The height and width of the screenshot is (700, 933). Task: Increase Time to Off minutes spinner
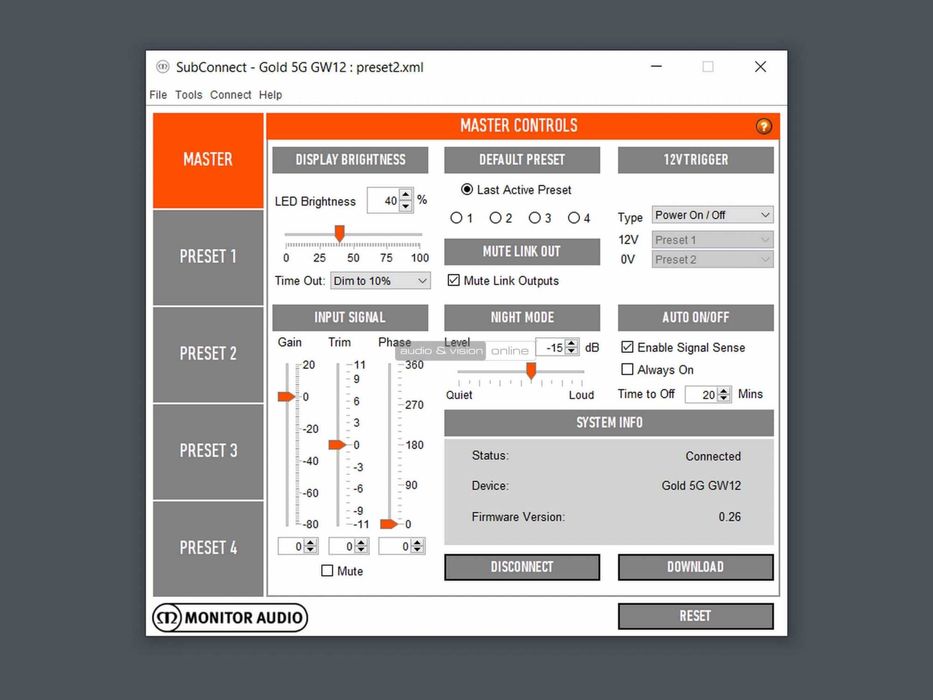[724, 390]
